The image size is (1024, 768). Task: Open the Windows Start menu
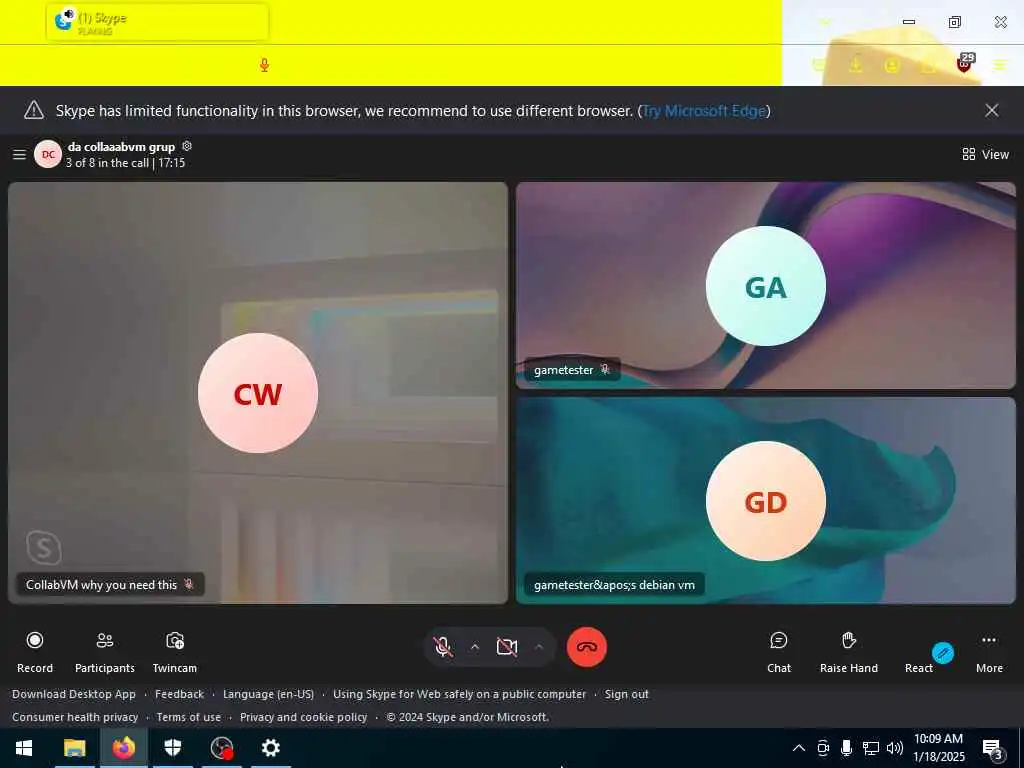24,748
